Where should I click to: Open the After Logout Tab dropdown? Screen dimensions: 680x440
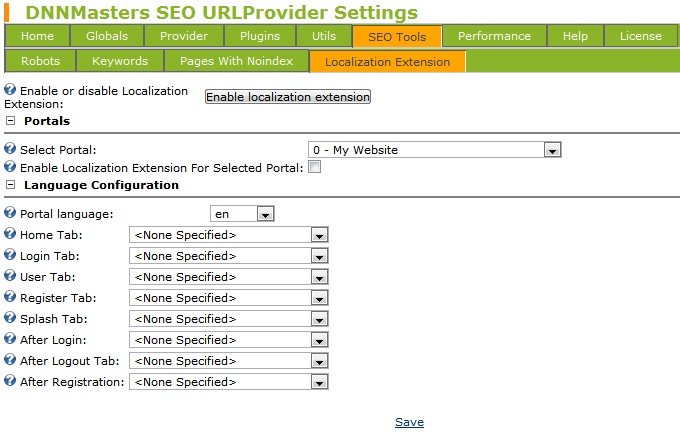pos(229,361)
